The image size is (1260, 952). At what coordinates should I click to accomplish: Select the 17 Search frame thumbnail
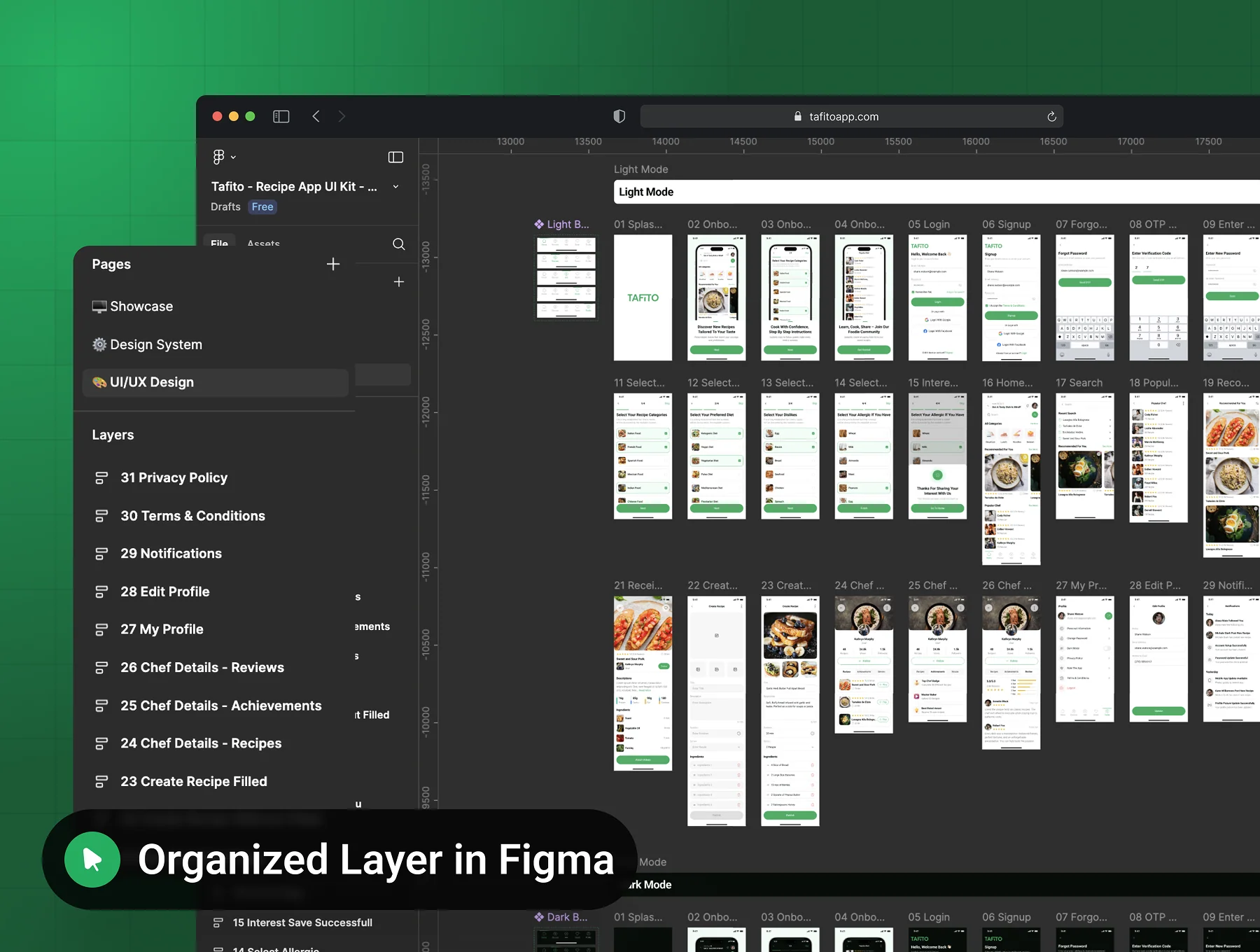point(1084,456)
